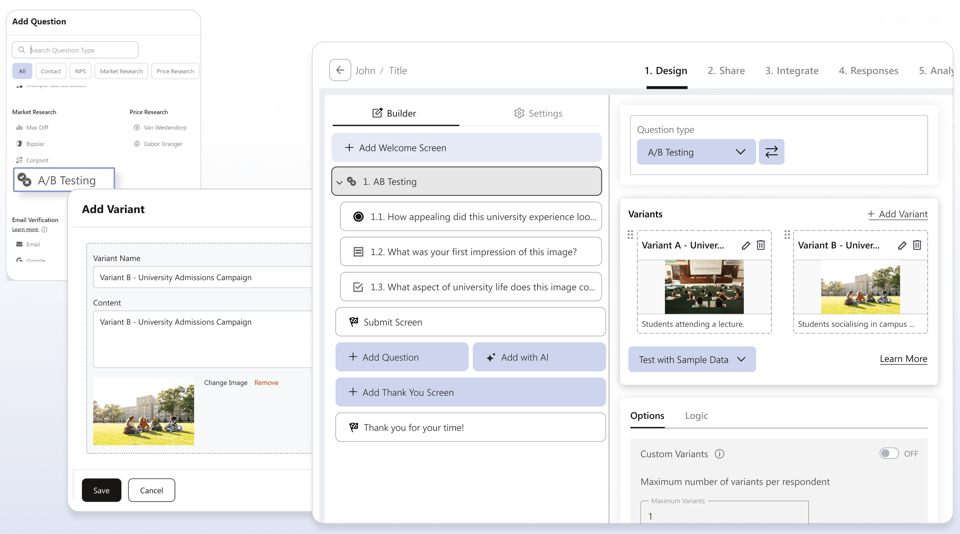Click Change Image link

point(226,383)
